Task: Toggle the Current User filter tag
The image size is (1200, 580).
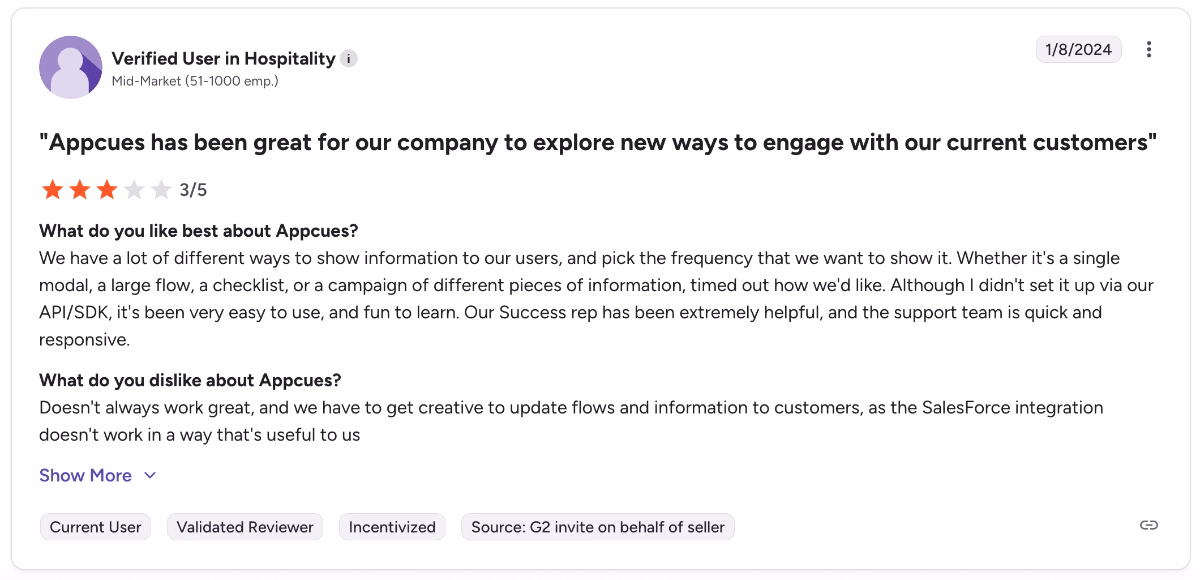Action: click(95, 527)
